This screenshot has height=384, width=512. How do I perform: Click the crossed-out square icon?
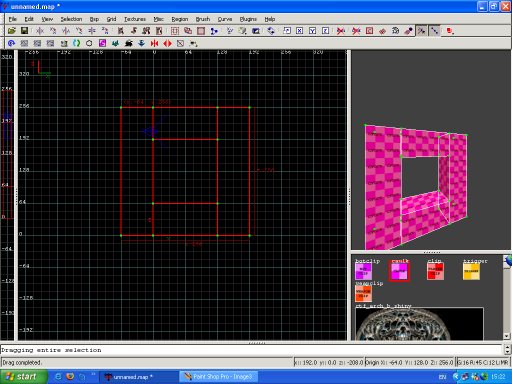tap(180, 43)
